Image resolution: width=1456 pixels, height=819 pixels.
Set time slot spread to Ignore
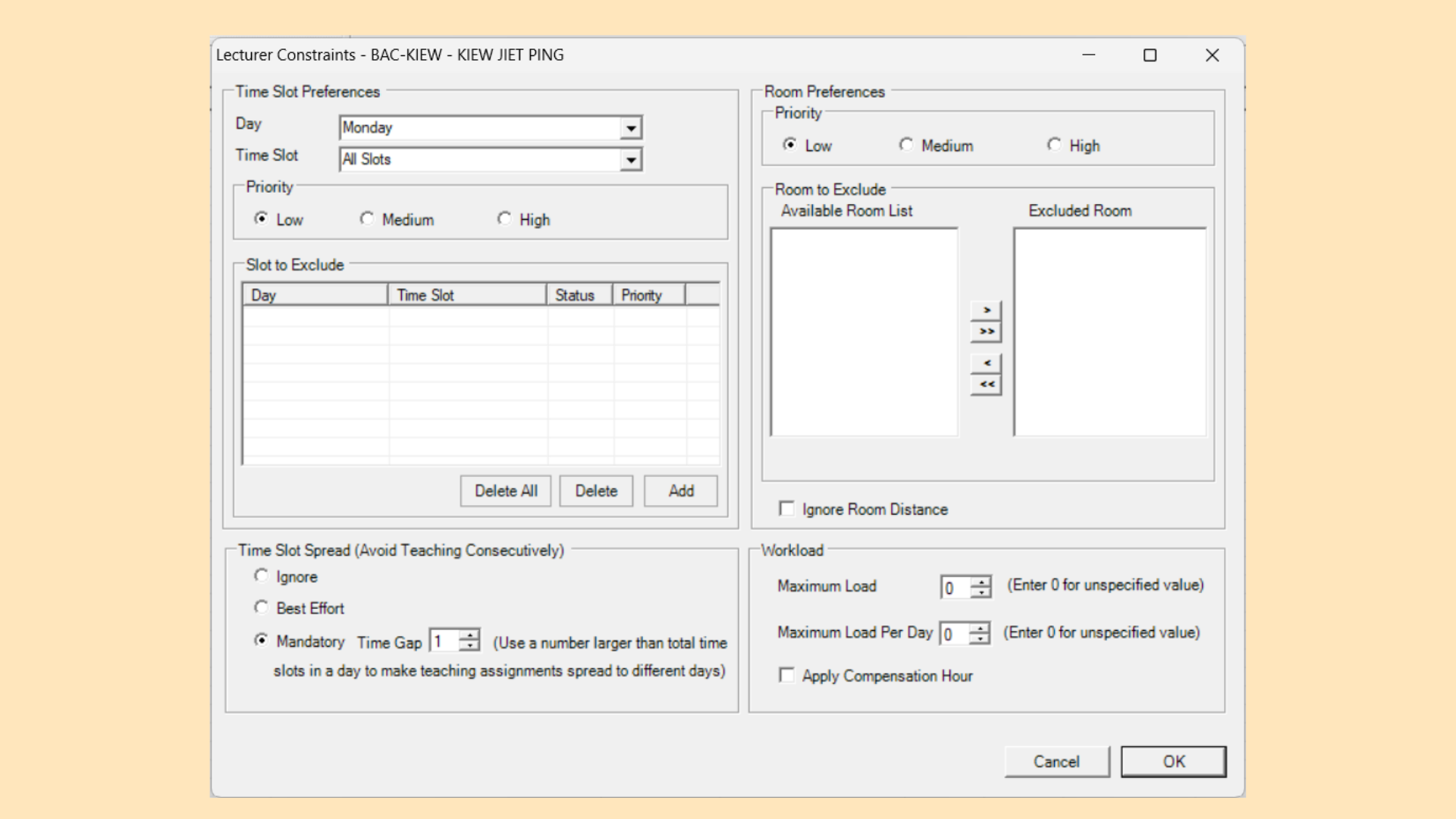[261, 576]
